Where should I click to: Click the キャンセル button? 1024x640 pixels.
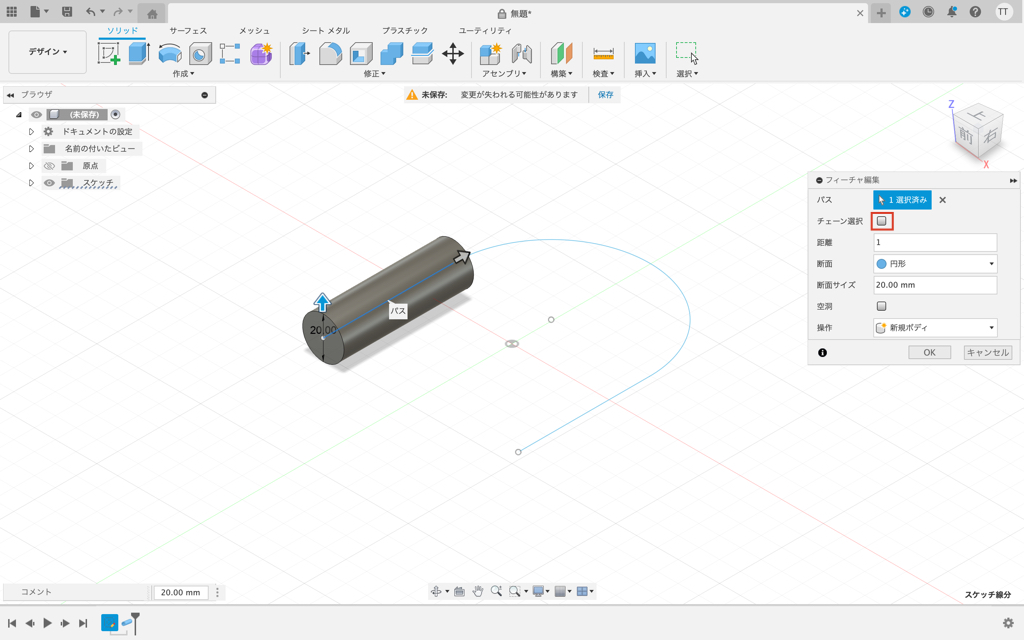(x=987, y=353)
